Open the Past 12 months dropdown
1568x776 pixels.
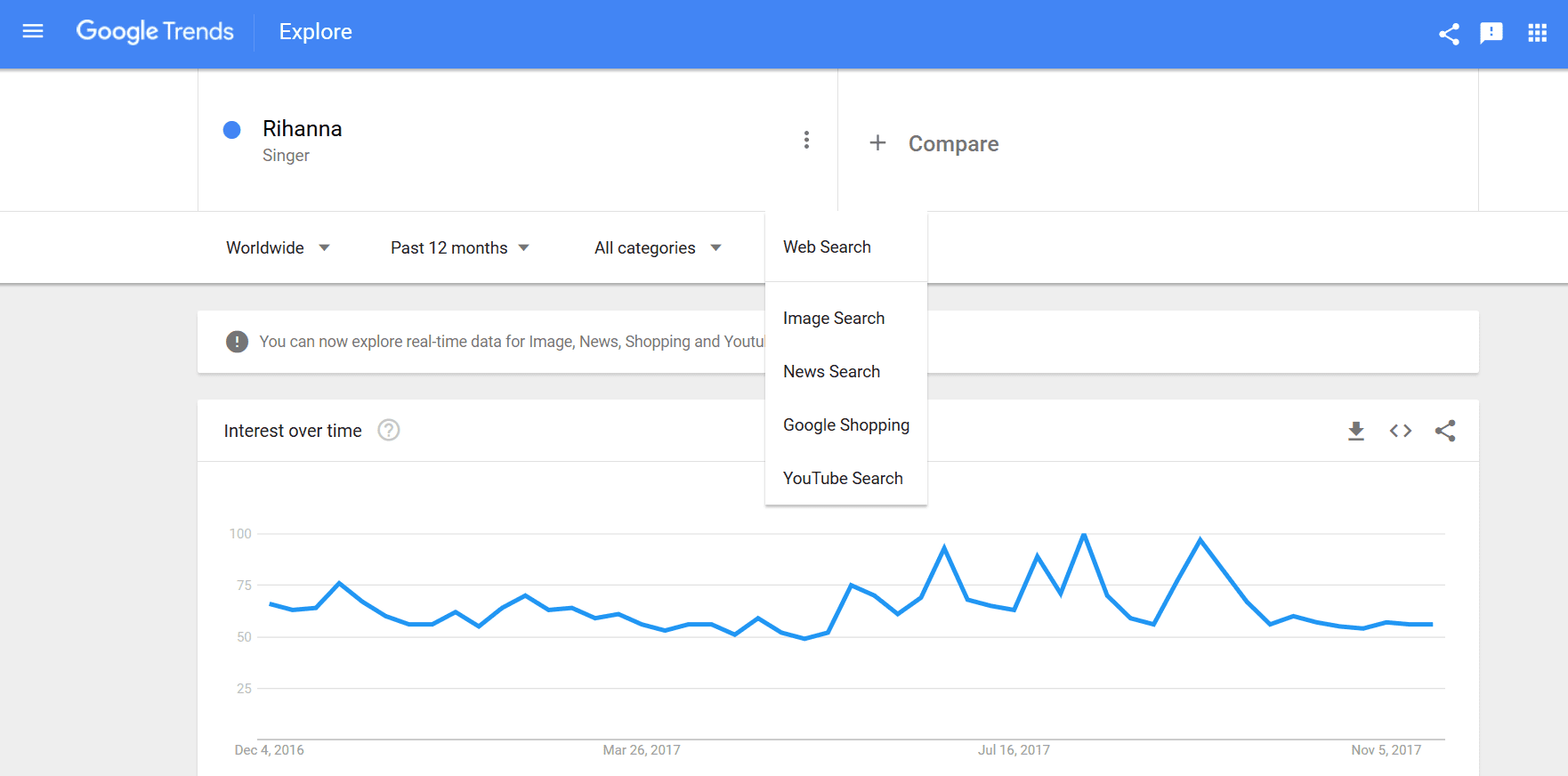coord(459,248)
